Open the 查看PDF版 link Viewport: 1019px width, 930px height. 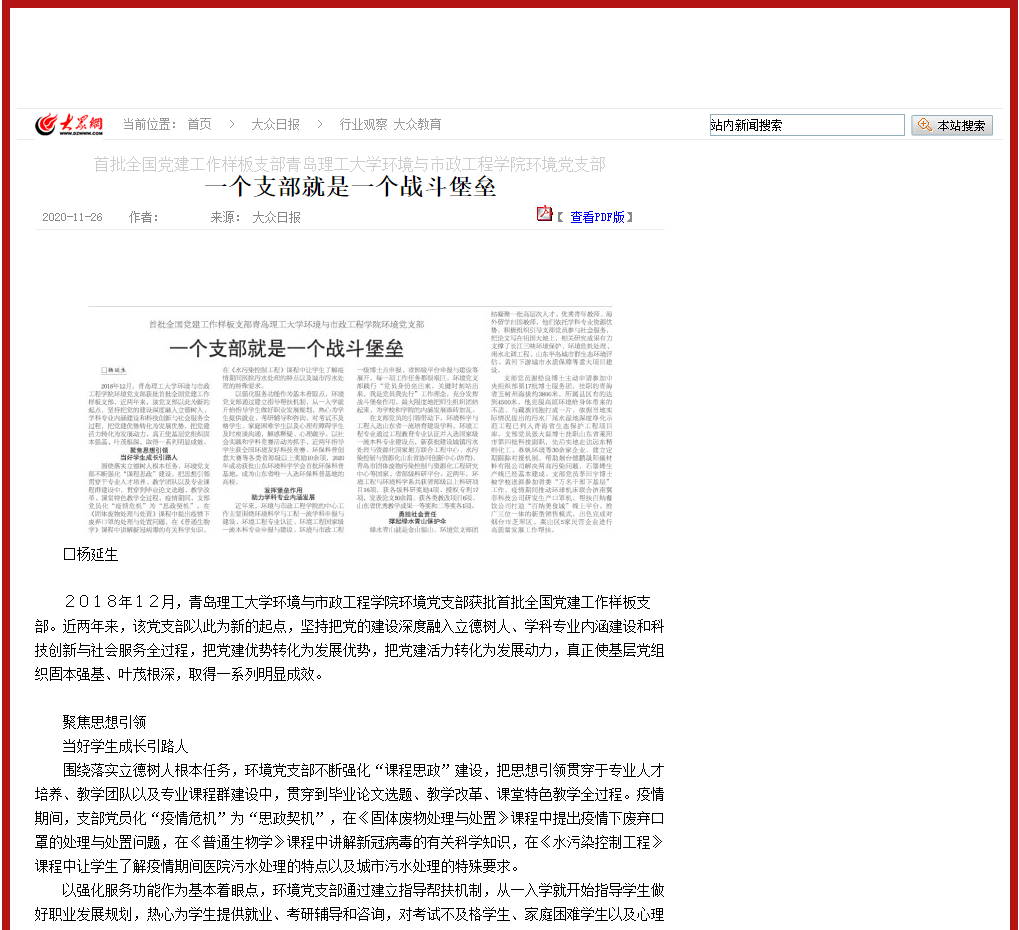(x=597, y=217)
